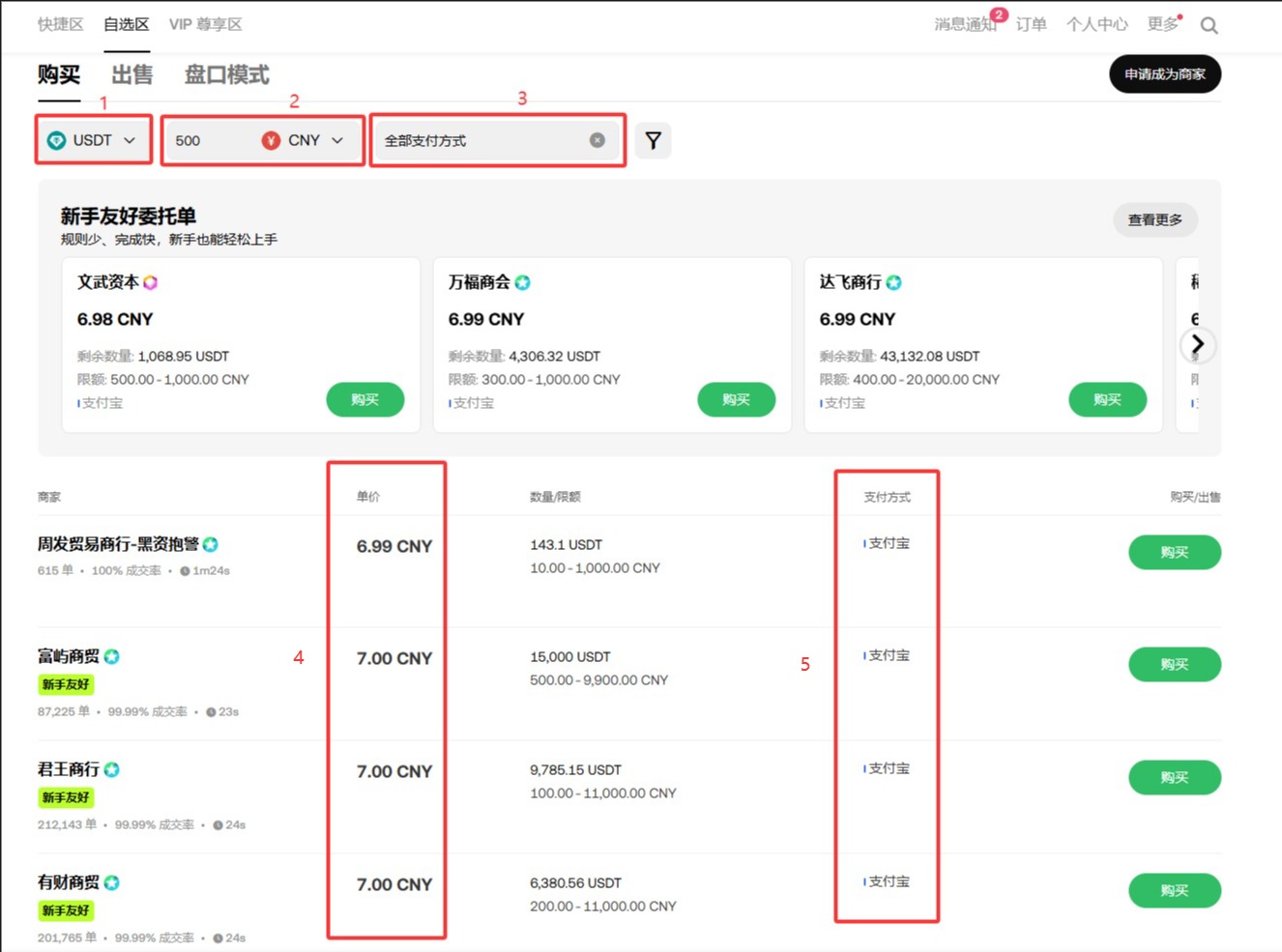Image resolution: width=1282 pixels, height=952 pixels.
Task: Click the CNY yuan currency icon
Action: 272,140
